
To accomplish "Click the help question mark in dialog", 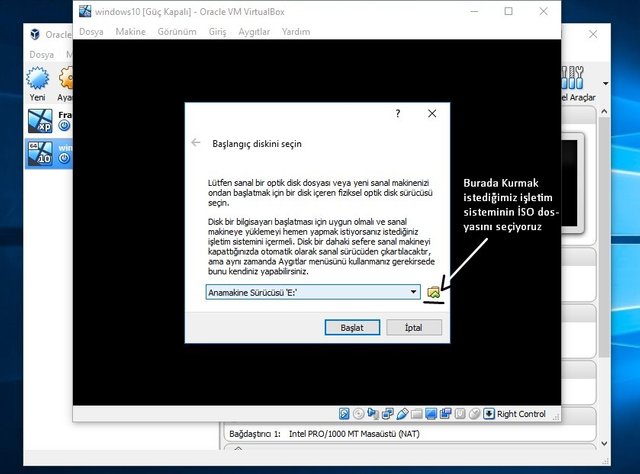I will [398, 113].
